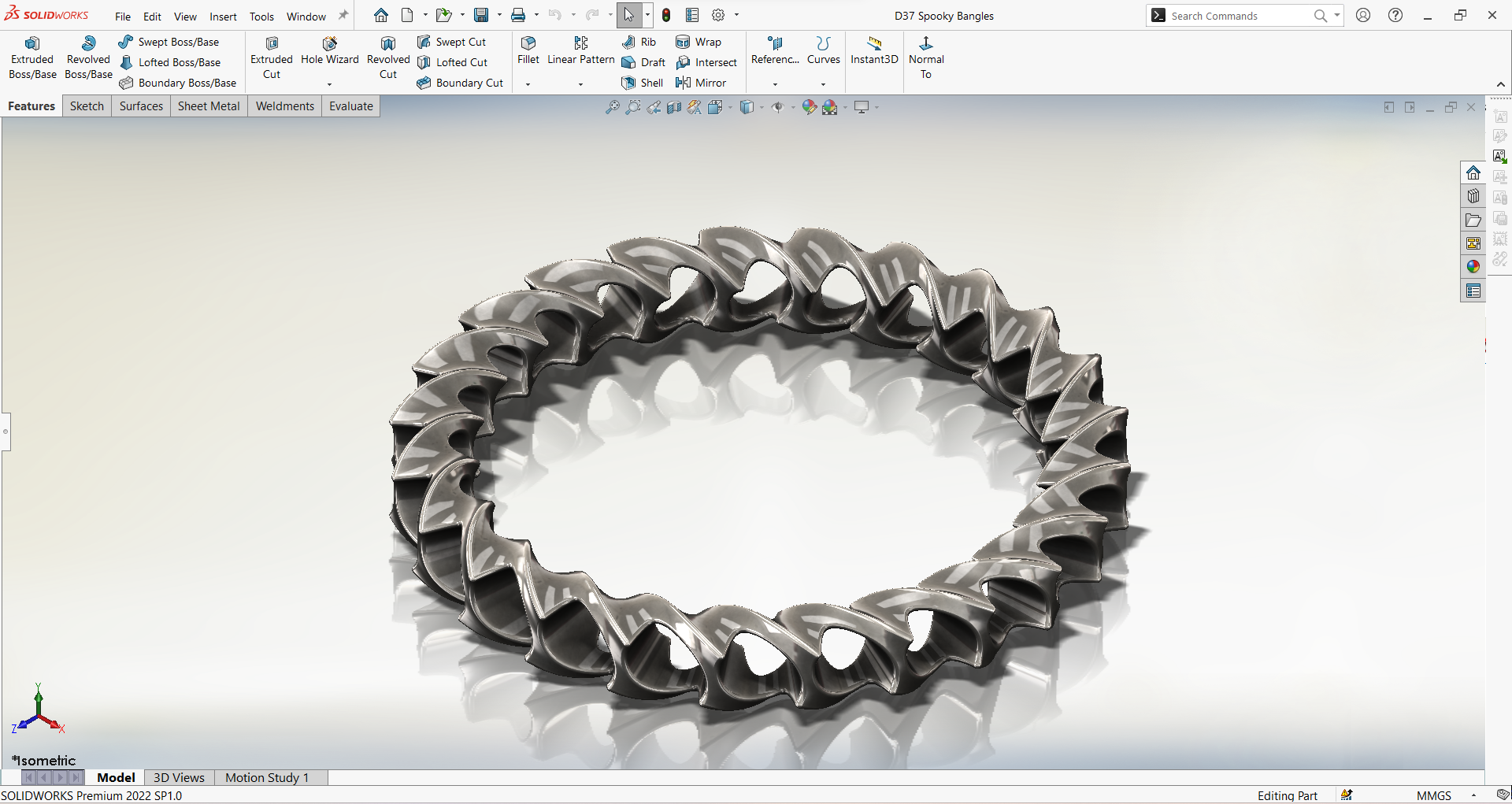
Task: Choose the Boundary Cut feature
Action: 460,83
